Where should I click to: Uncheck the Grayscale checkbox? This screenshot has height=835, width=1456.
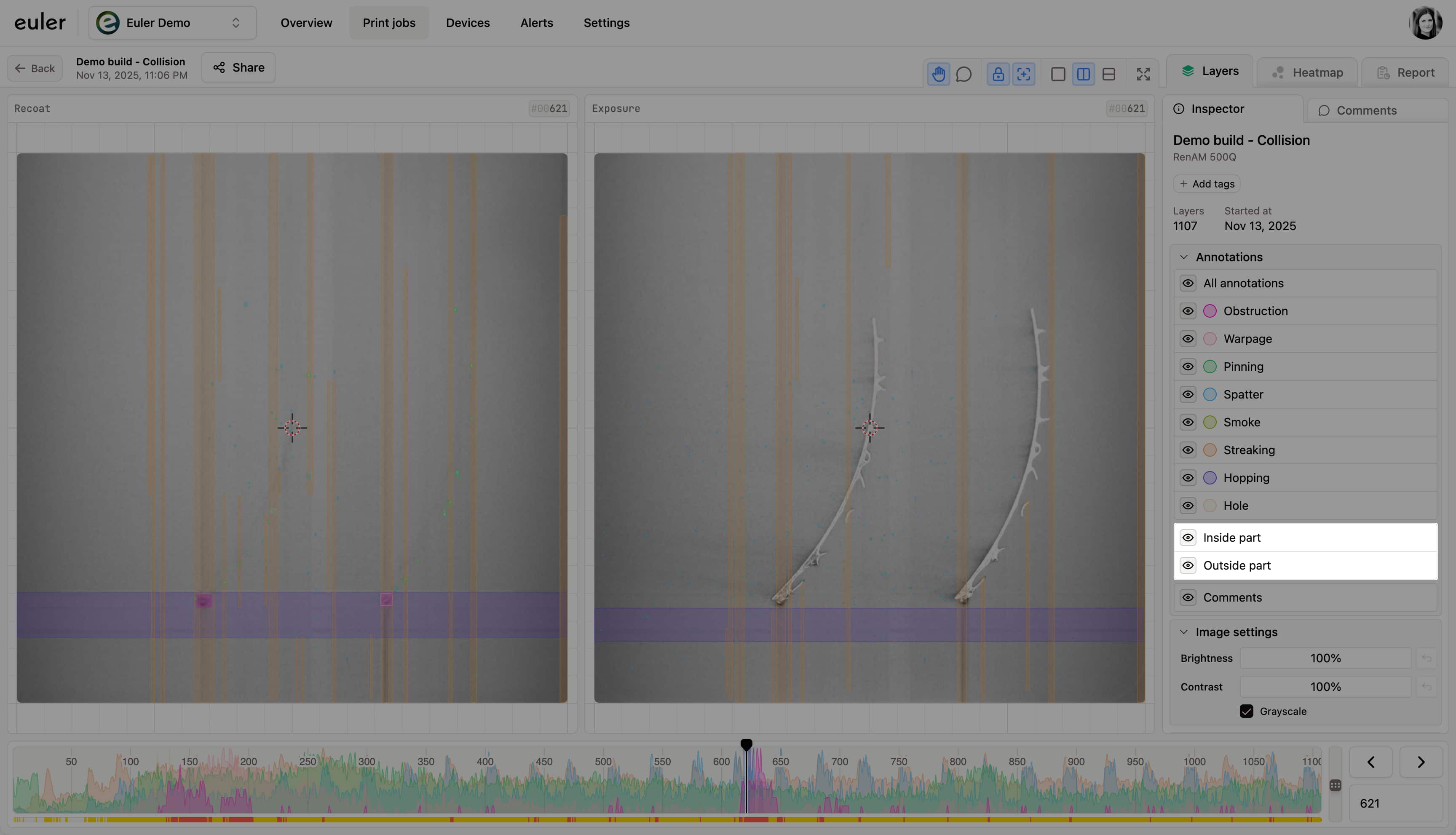1246,711
